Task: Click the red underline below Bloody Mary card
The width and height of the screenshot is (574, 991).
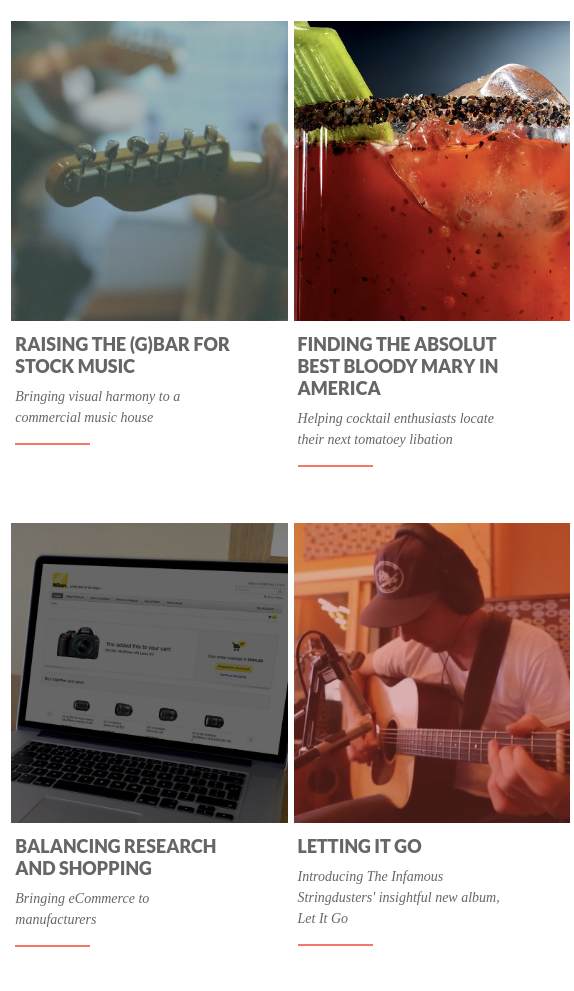Action: click(x=335, y=466)
